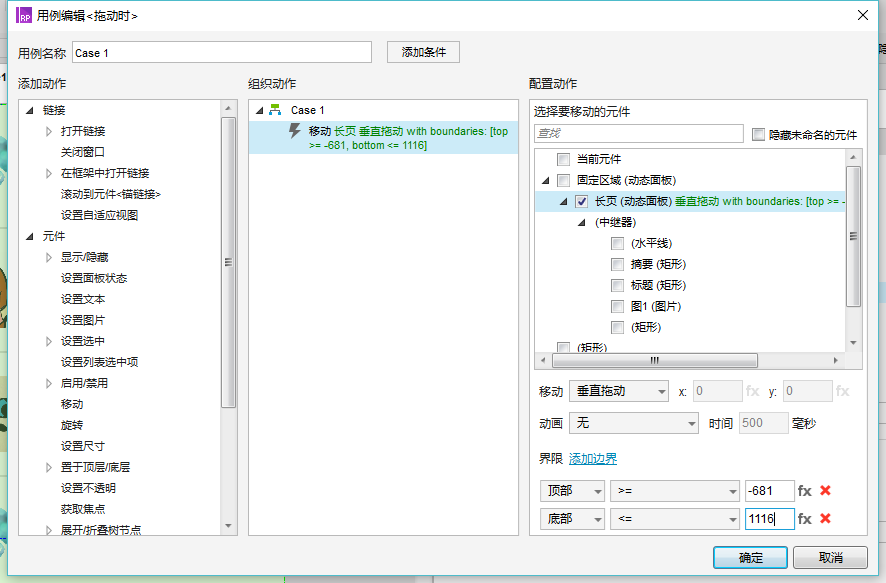The width and height of the screenshot is (886, 583).
Task: Add the 设置自适应视图 action
Action: [99, 215]
